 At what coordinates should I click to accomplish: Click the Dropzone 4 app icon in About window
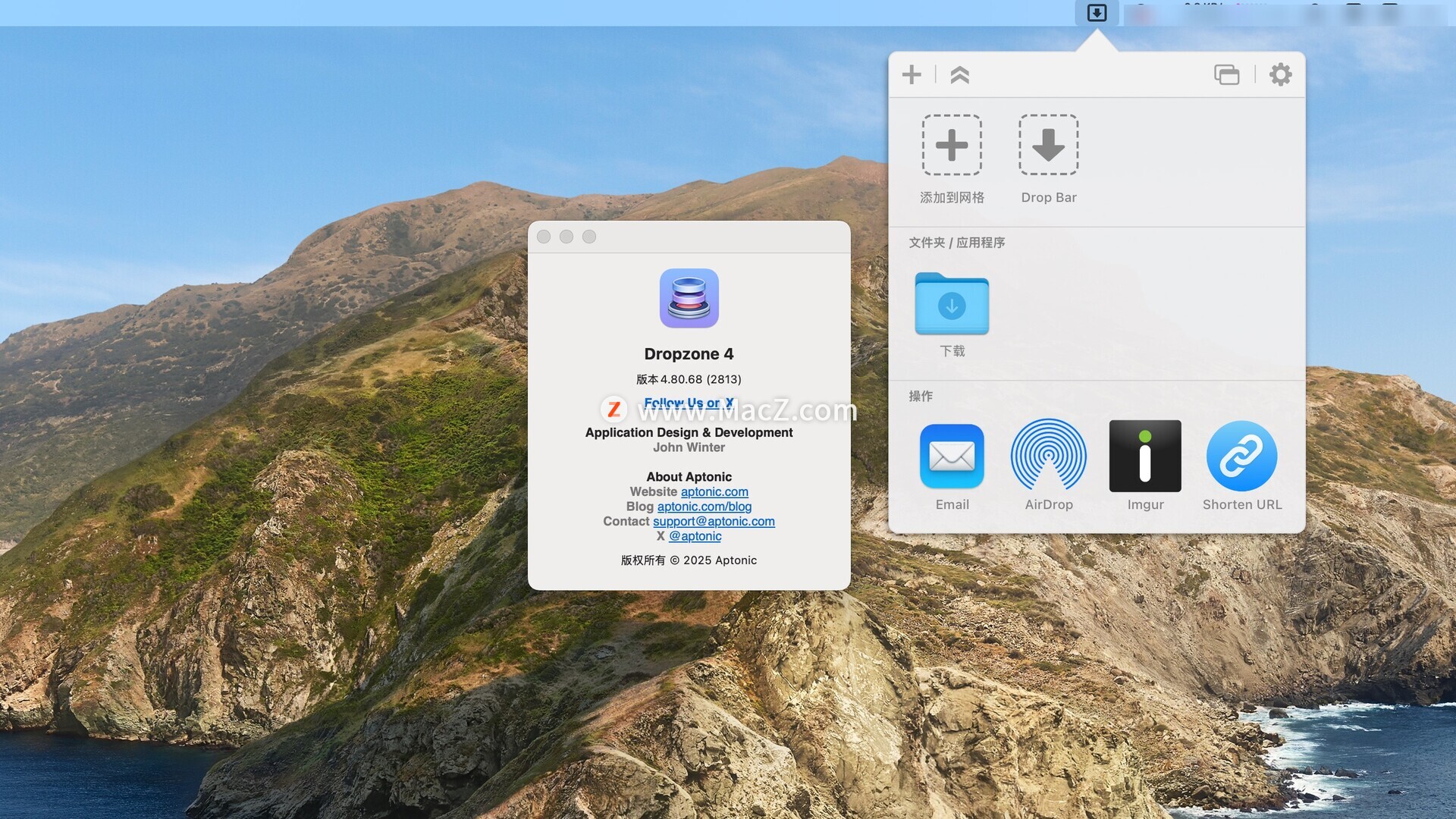coord(689,298)
